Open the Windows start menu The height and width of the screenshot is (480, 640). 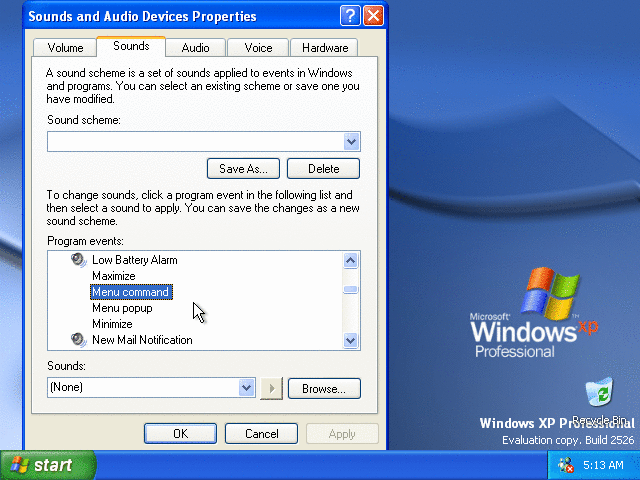(x=48, y=465)
